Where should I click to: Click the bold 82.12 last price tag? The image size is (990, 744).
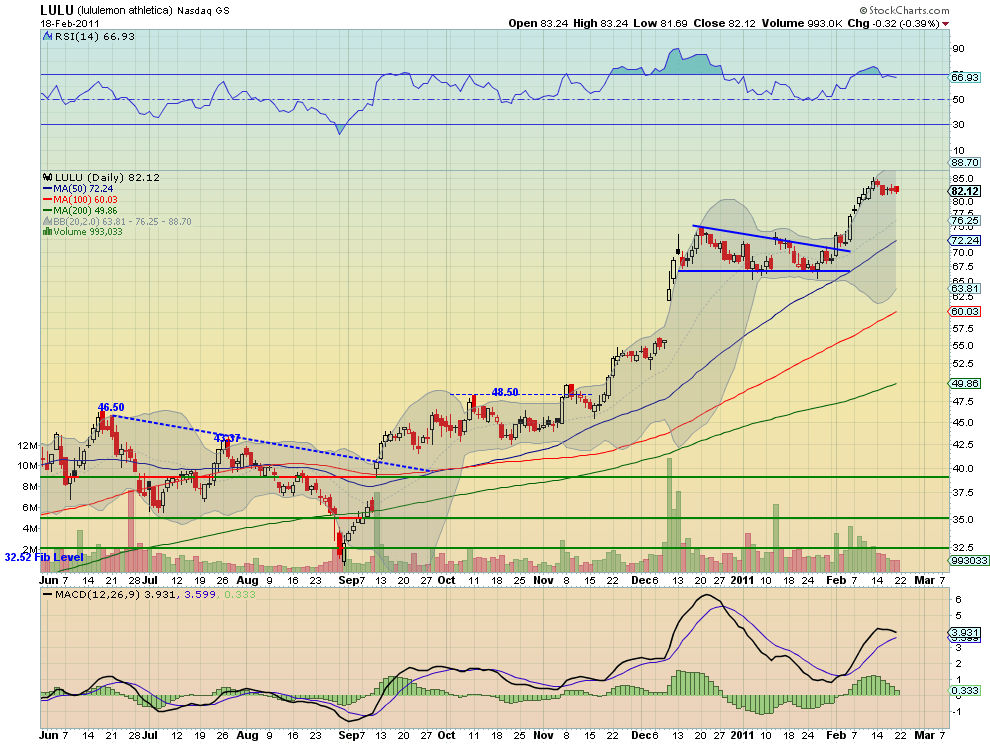click(965, 191)
